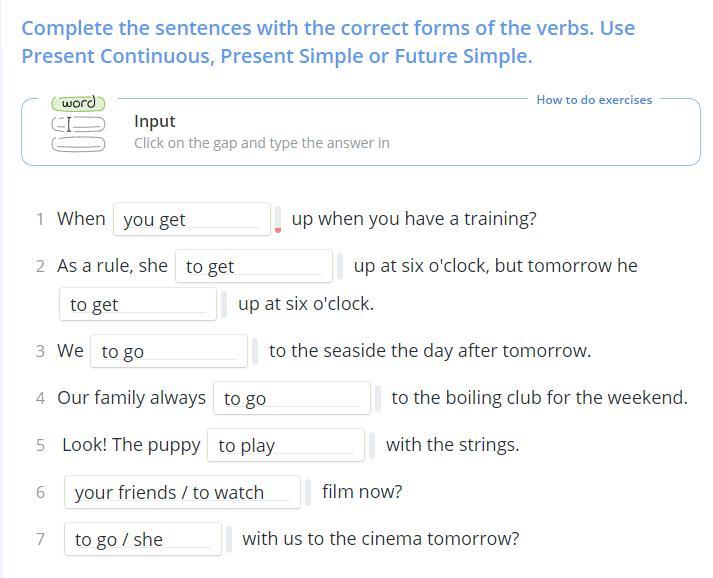
Task: Click the gray marker before "to the boiling club"
Action: [x=378, y=398]
